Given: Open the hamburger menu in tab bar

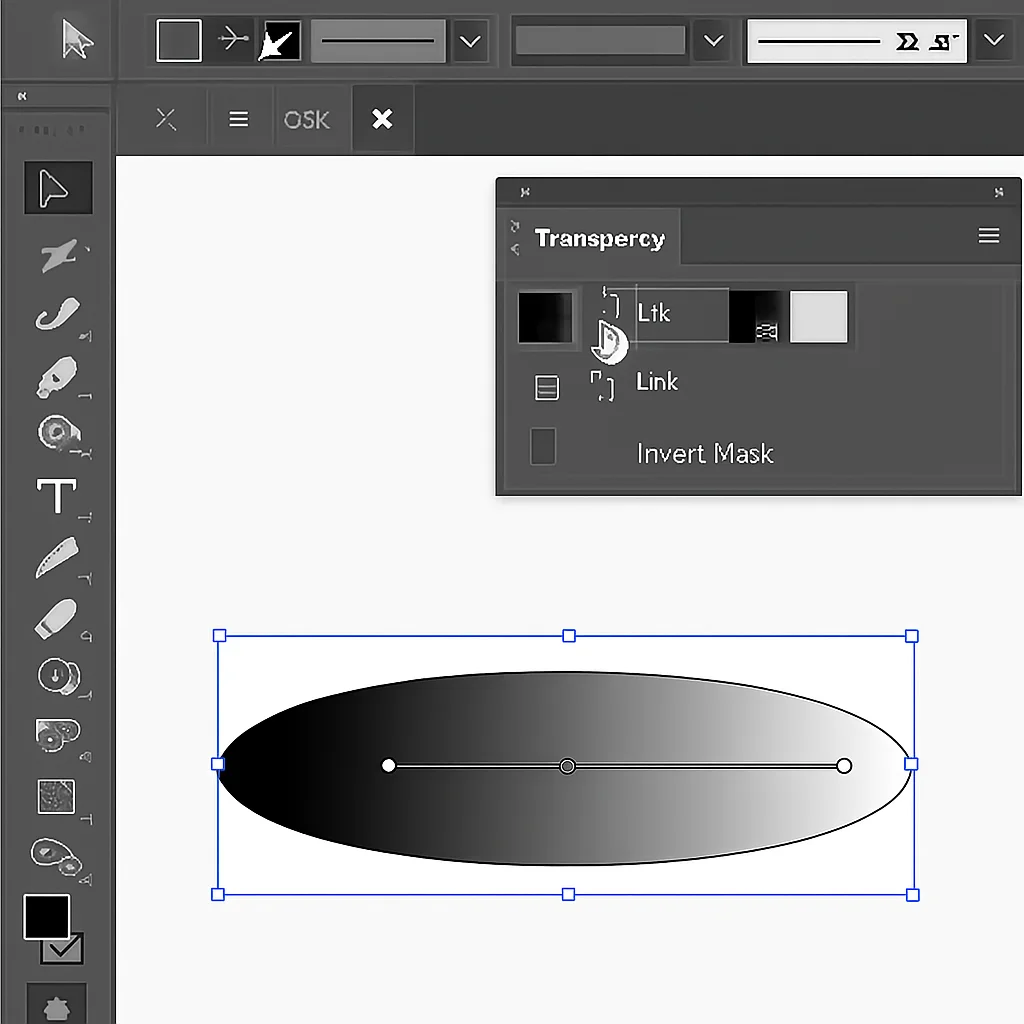Looking at the screenshot, I should (x=238, y=119).
